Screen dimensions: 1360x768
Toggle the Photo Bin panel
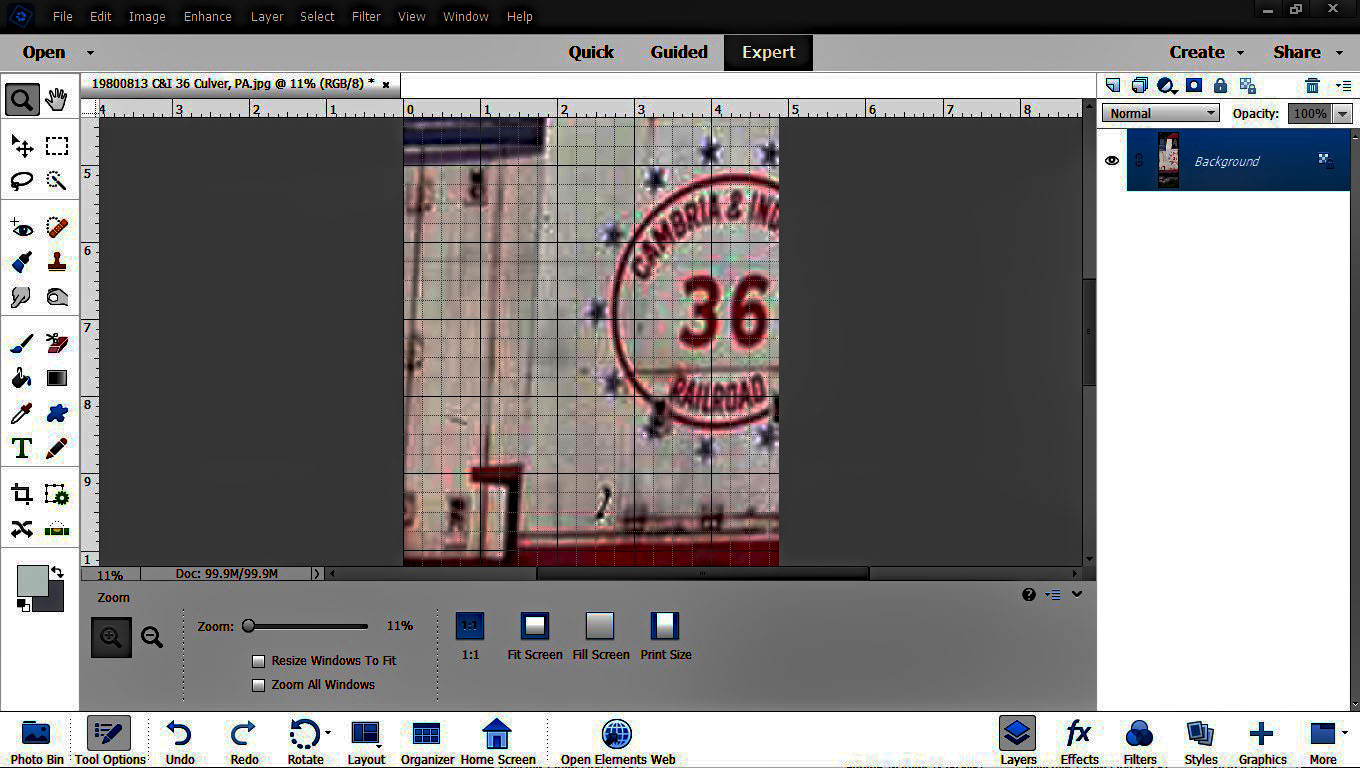pyautogui.click(x=37, y=742)
